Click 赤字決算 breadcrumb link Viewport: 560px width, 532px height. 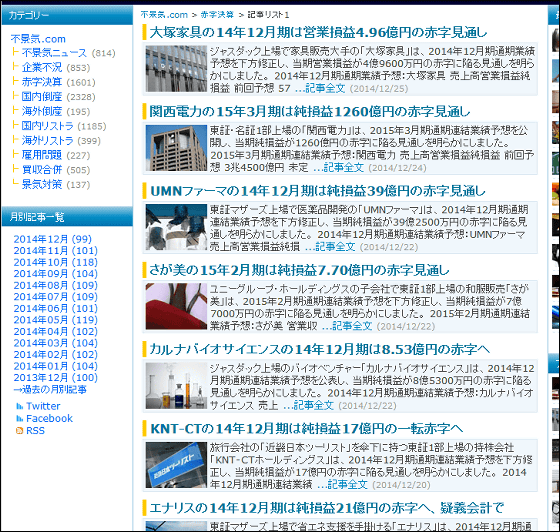coord(217,15)
